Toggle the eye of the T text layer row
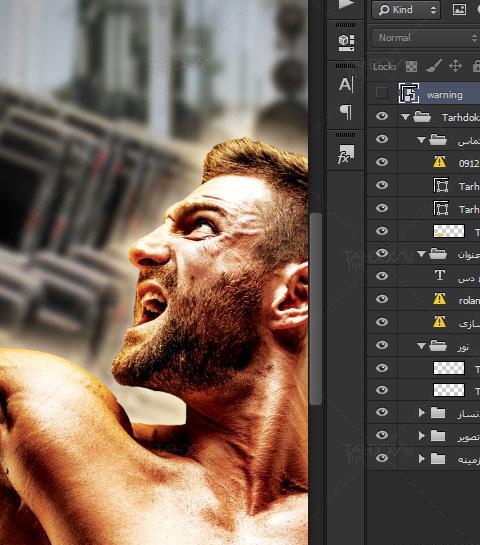Screen dimensions: 480x545 (x=382, y=276)
